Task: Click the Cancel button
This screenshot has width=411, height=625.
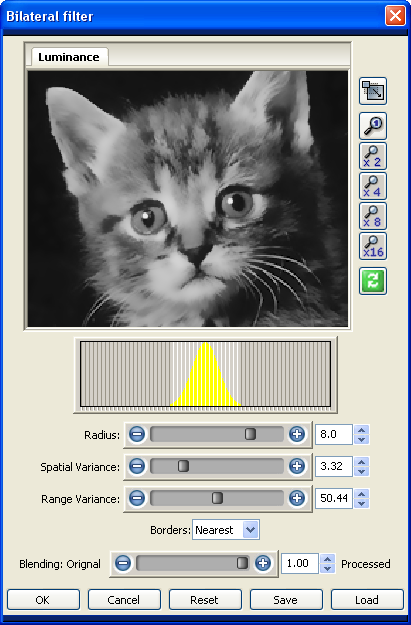Action: click(x=124, y=599)
